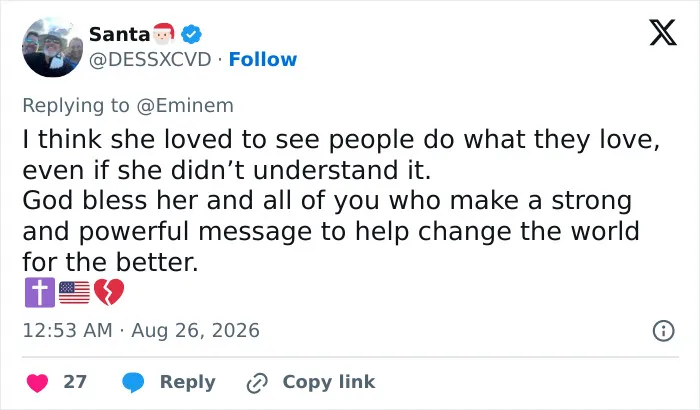Screen dimensions: 700x410
Task: Like the tweet with the heart icon
Action: click(x=38, y=383)
